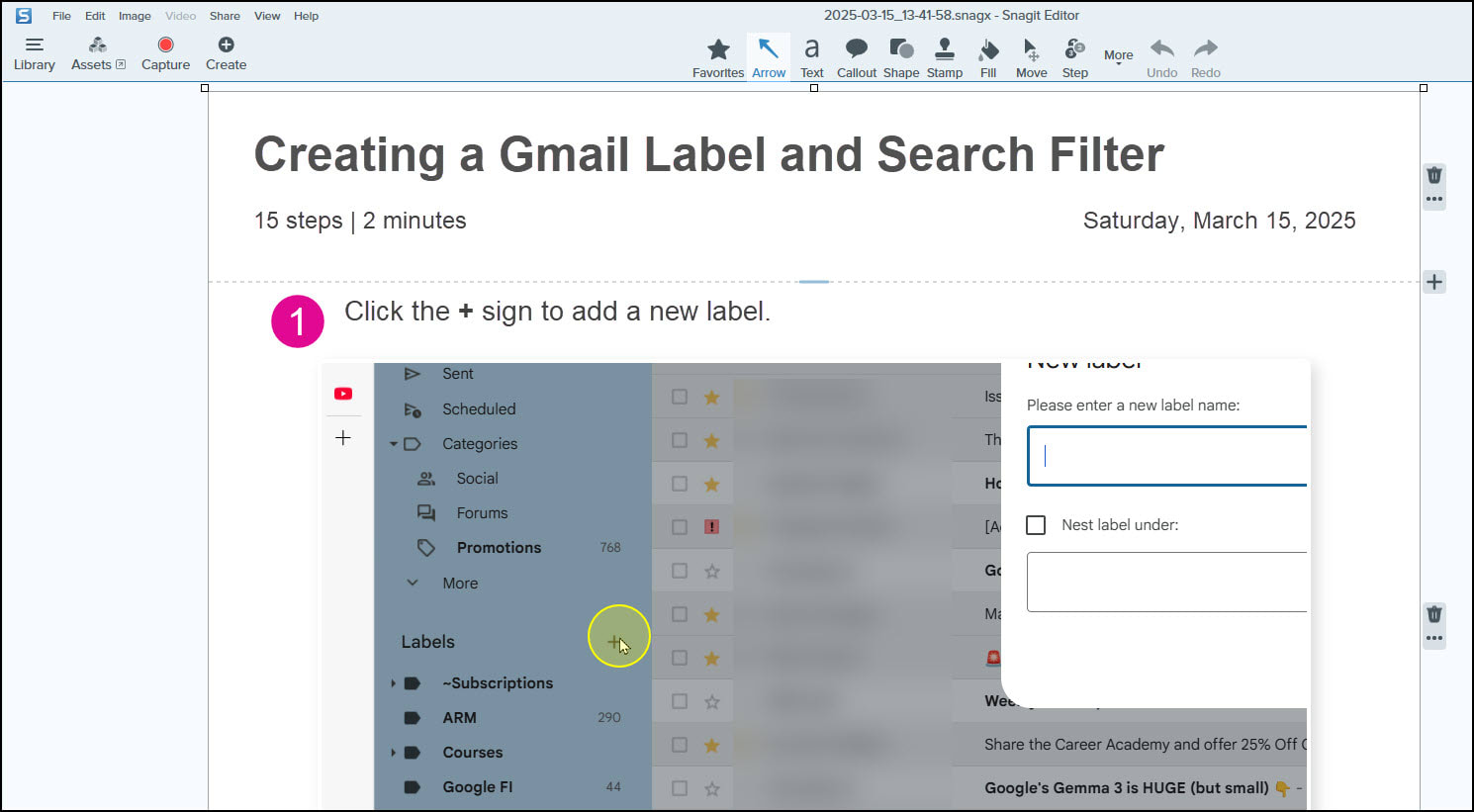
Task: Open the Image menu
Action: pos(135,15)
